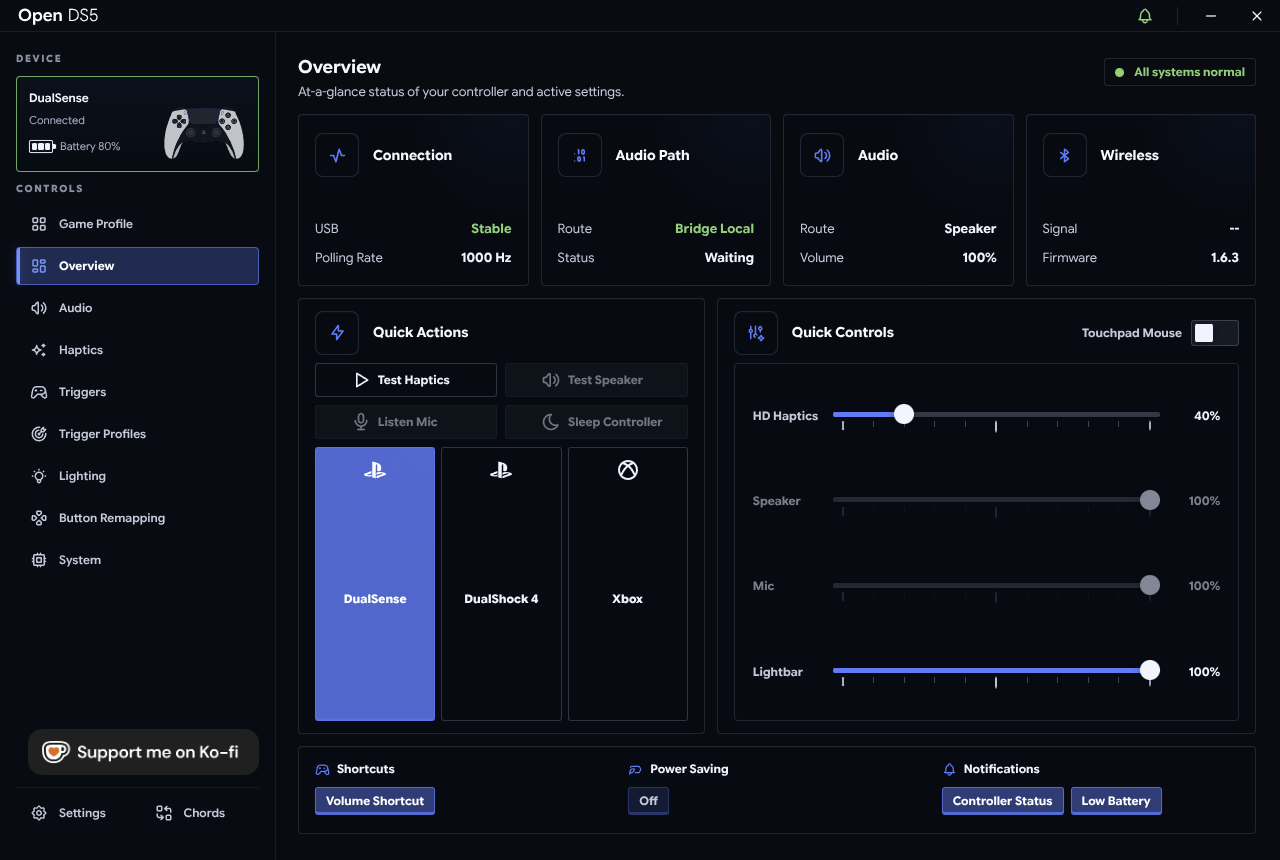Toggle the Touchpad Mouse switch
The image size is (1280, 860).
[1215, 333]
